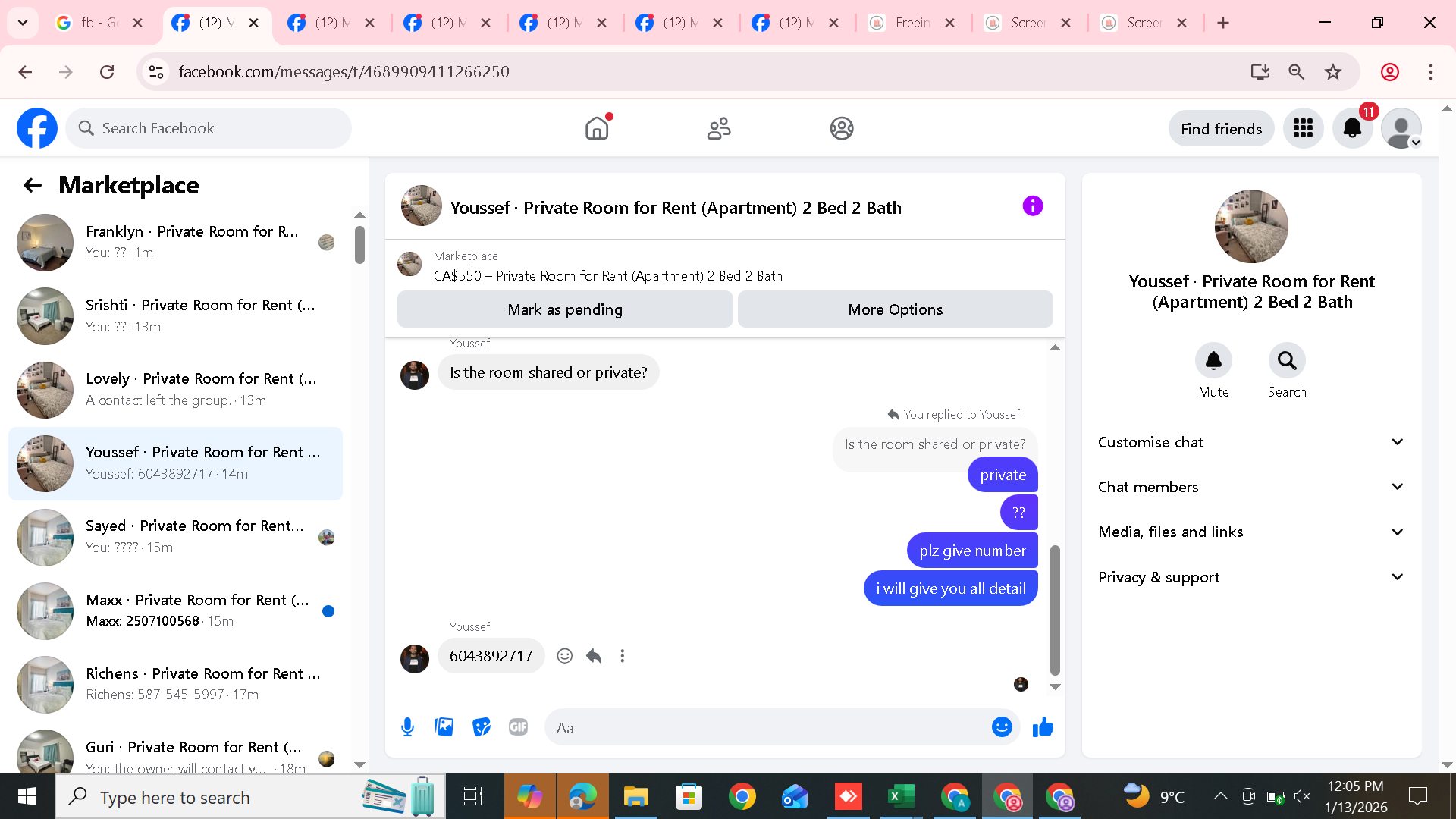1456x819 pixels.
Task: Open Maxx conversation in Marketplace list
Action: (x=176, y=610)
